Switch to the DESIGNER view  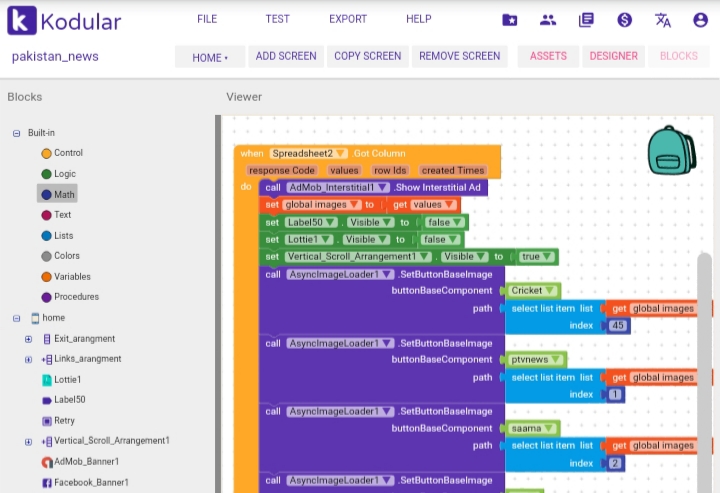click(x=613, y=56)
